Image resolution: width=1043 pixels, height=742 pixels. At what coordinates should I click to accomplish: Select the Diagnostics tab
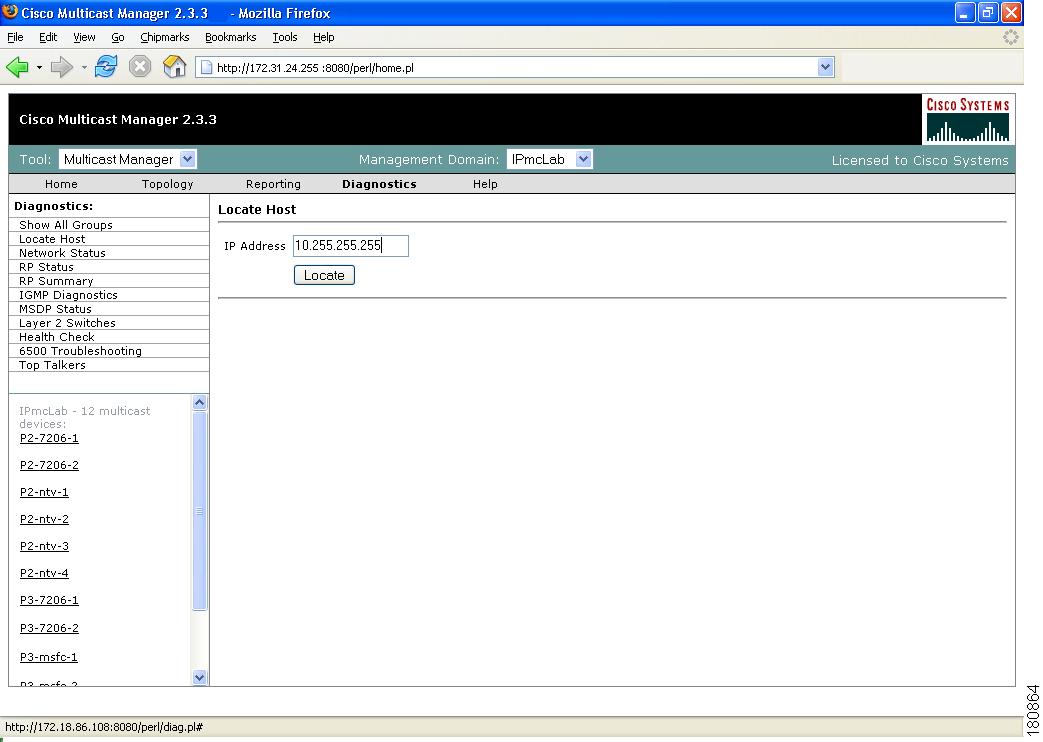point(379,184)
